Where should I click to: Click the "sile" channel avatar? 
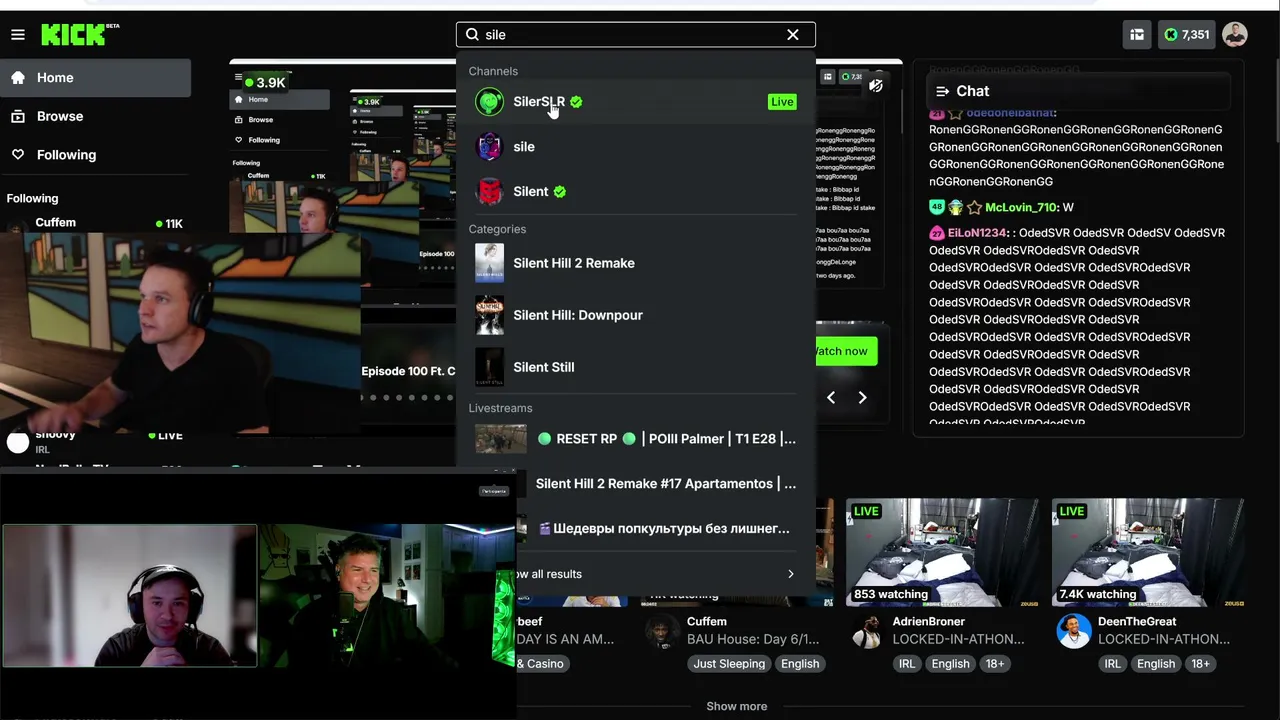(489, 147)
